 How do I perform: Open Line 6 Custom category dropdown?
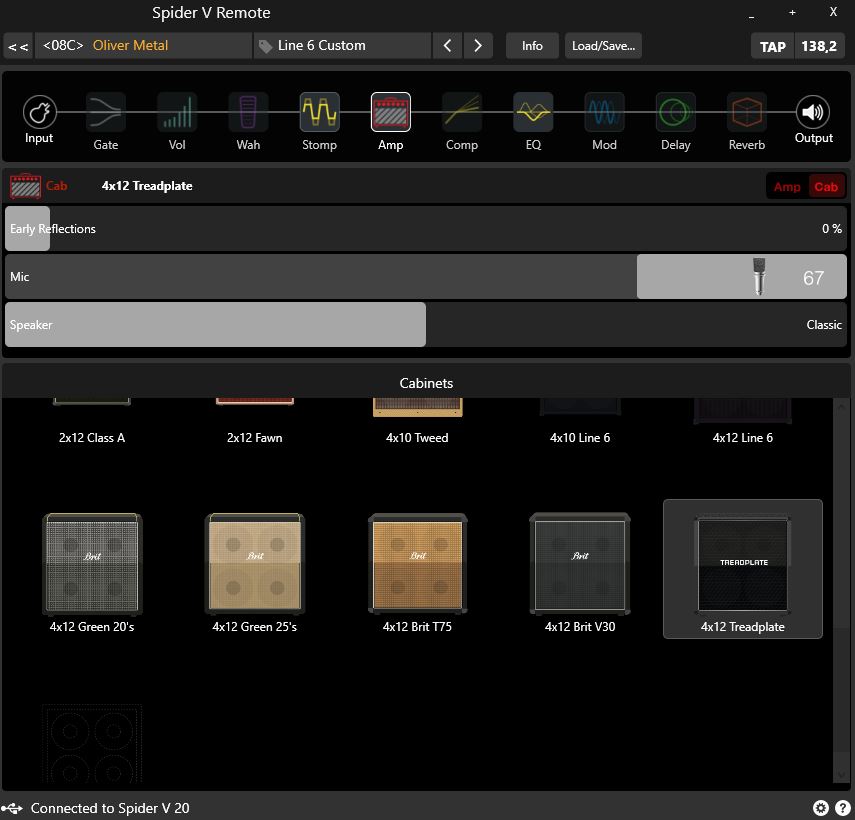342,46
